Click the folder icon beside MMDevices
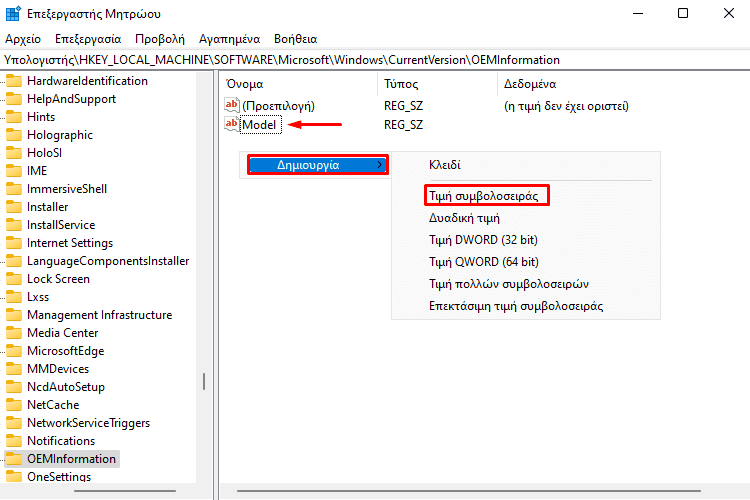 pos(14,369)
